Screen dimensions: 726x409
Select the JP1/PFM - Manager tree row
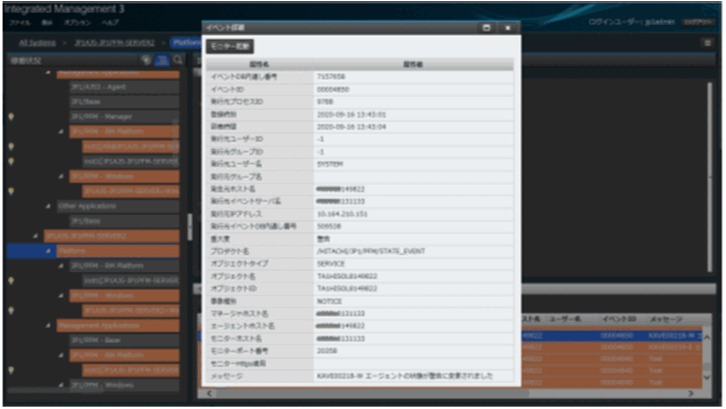point(124,117)
